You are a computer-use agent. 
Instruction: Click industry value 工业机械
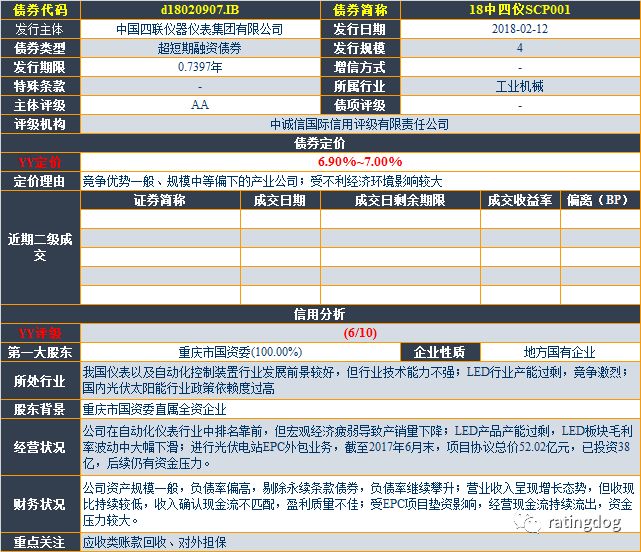pos(520,86)
